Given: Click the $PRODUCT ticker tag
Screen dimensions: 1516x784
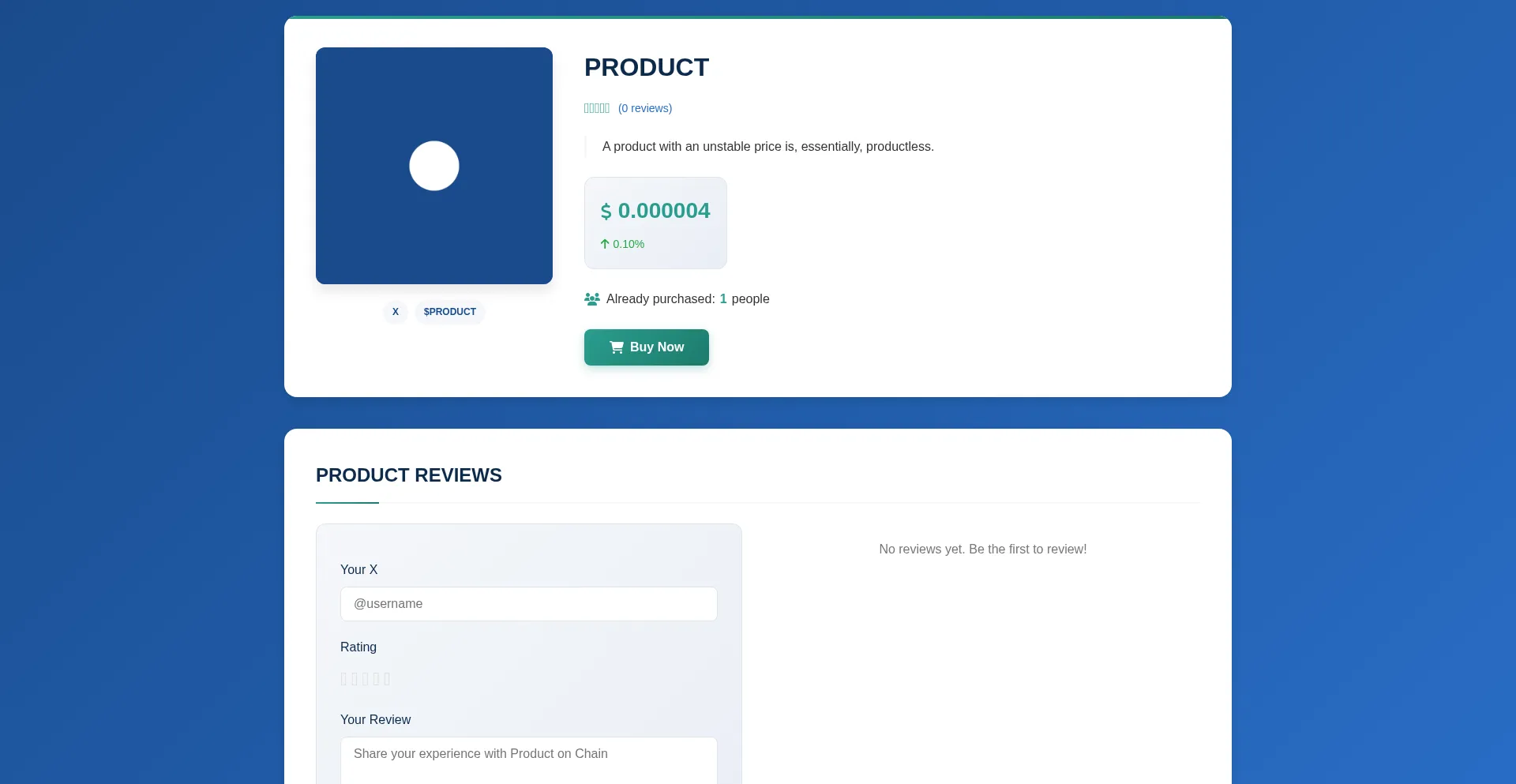Looking at the screenshot, I should pos(449,312).
